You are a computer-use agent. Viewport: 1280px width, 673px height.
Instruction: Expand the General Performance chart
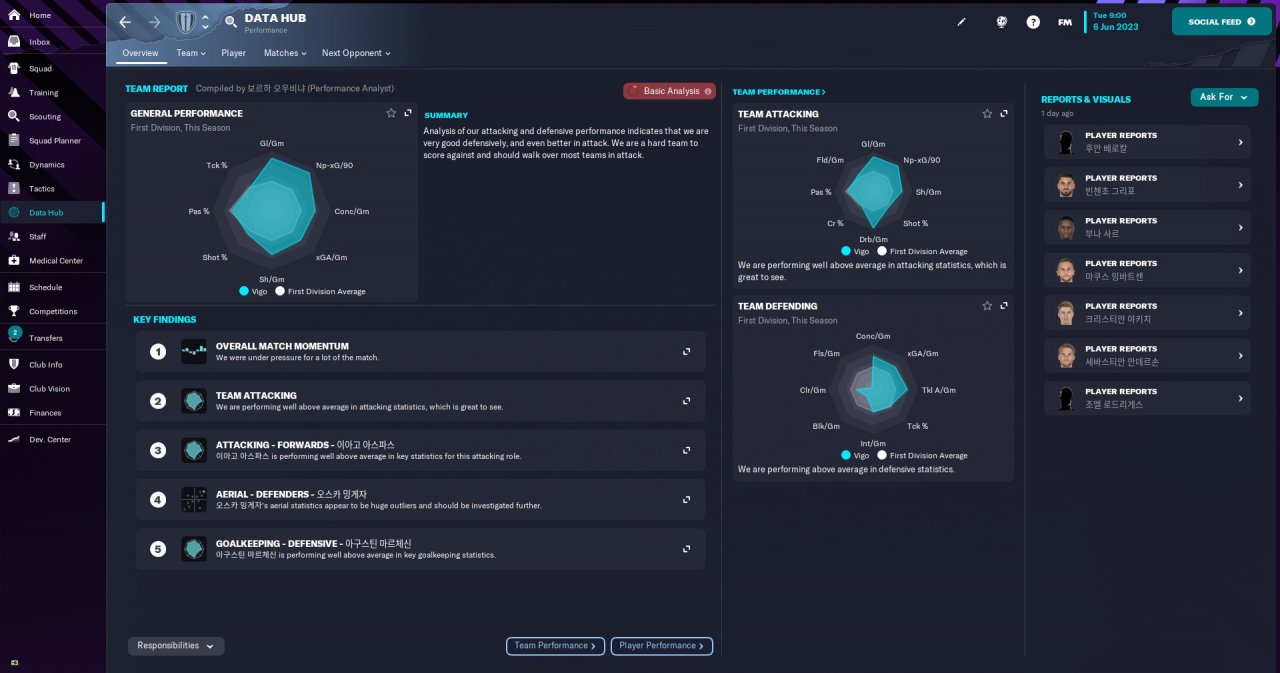[408, 113]
